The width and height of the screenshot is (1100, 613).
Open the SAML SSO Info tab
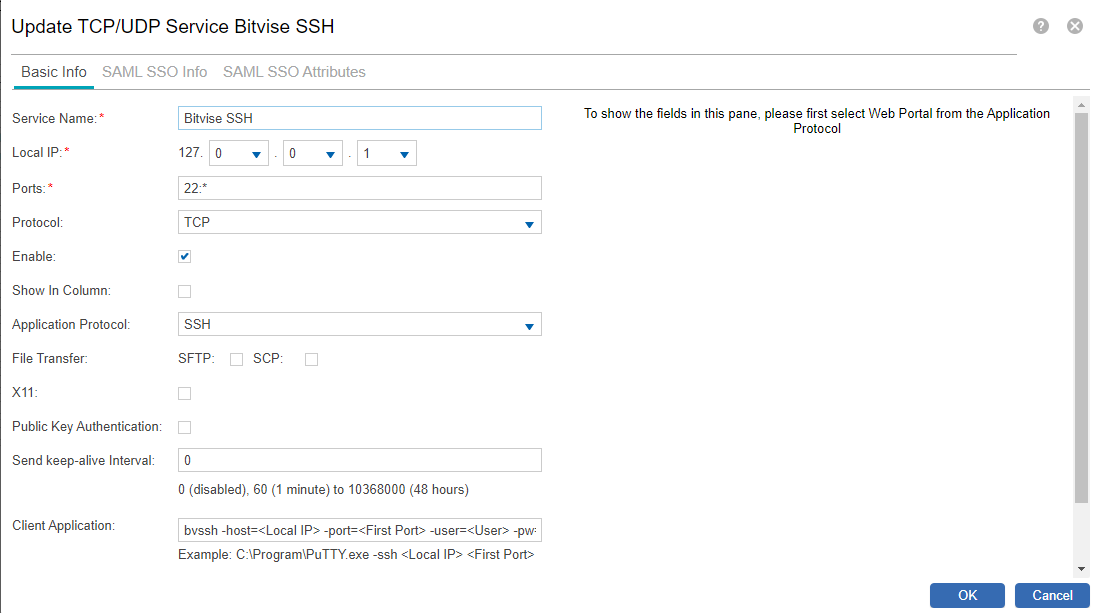click(154, 72)
